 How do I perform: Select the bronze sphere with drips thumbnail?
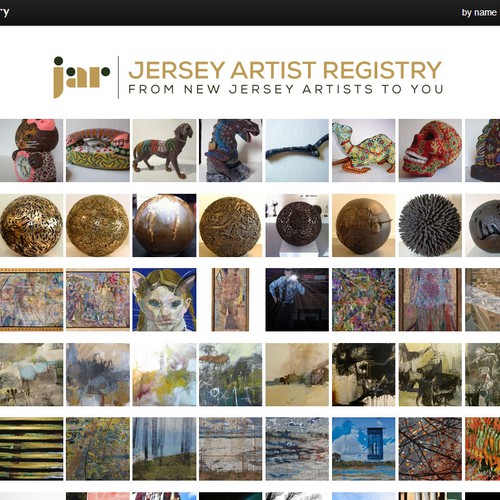pyautogui.click(x=164, y=225)
